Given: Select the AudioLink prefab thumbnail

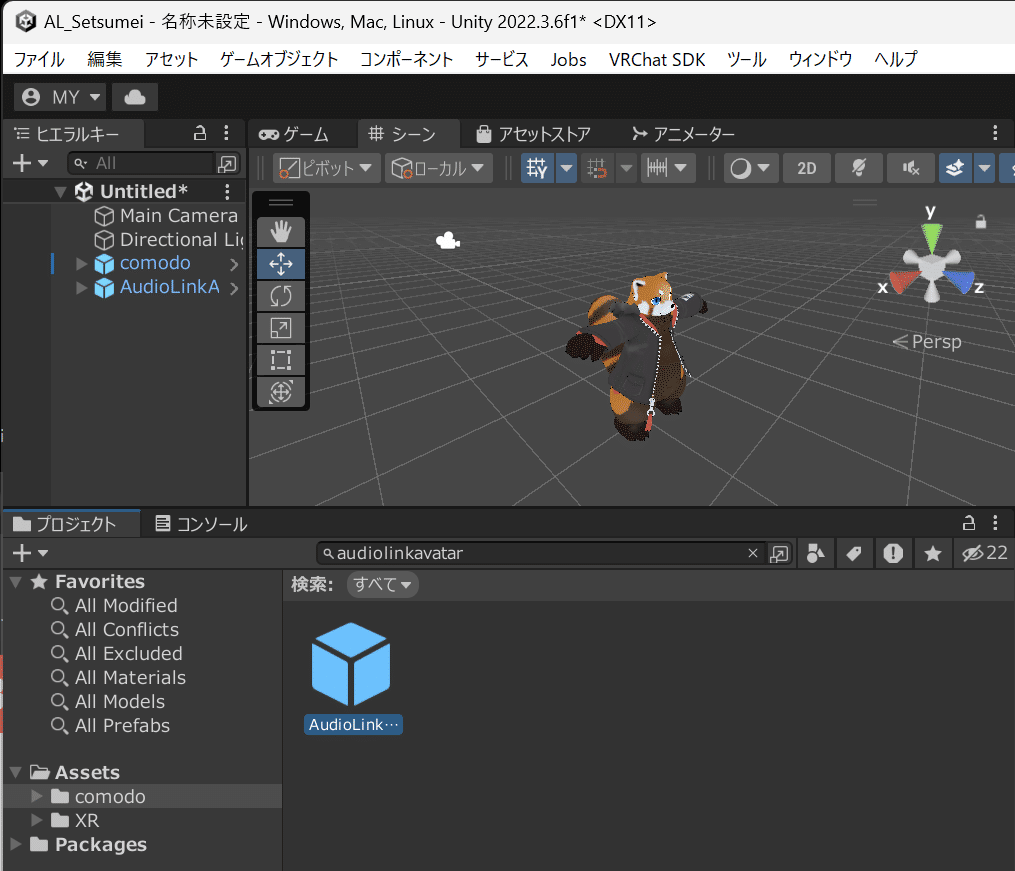Looking at the screenshot, I should 351,664.
